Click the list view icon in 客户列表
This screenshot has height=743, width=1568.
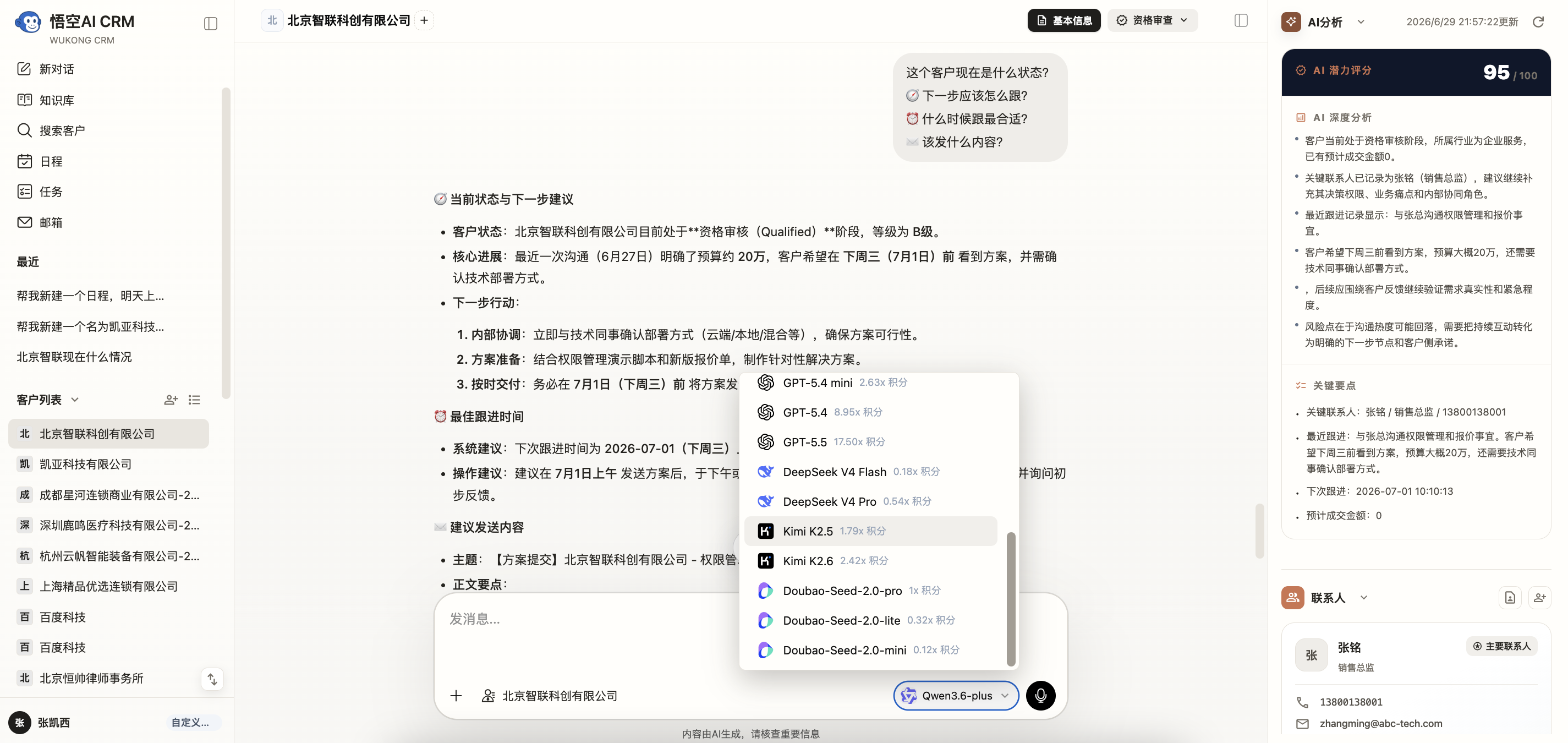pyautogui.click(x=194, y=400)
